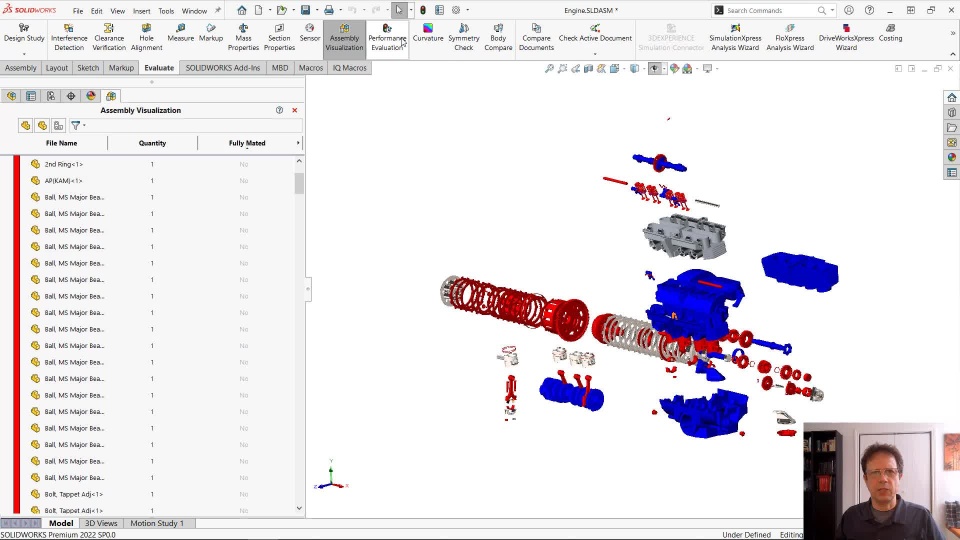Sort by File Name column header
The height and width of the screenshot is (540, 960).
point(61,143)
